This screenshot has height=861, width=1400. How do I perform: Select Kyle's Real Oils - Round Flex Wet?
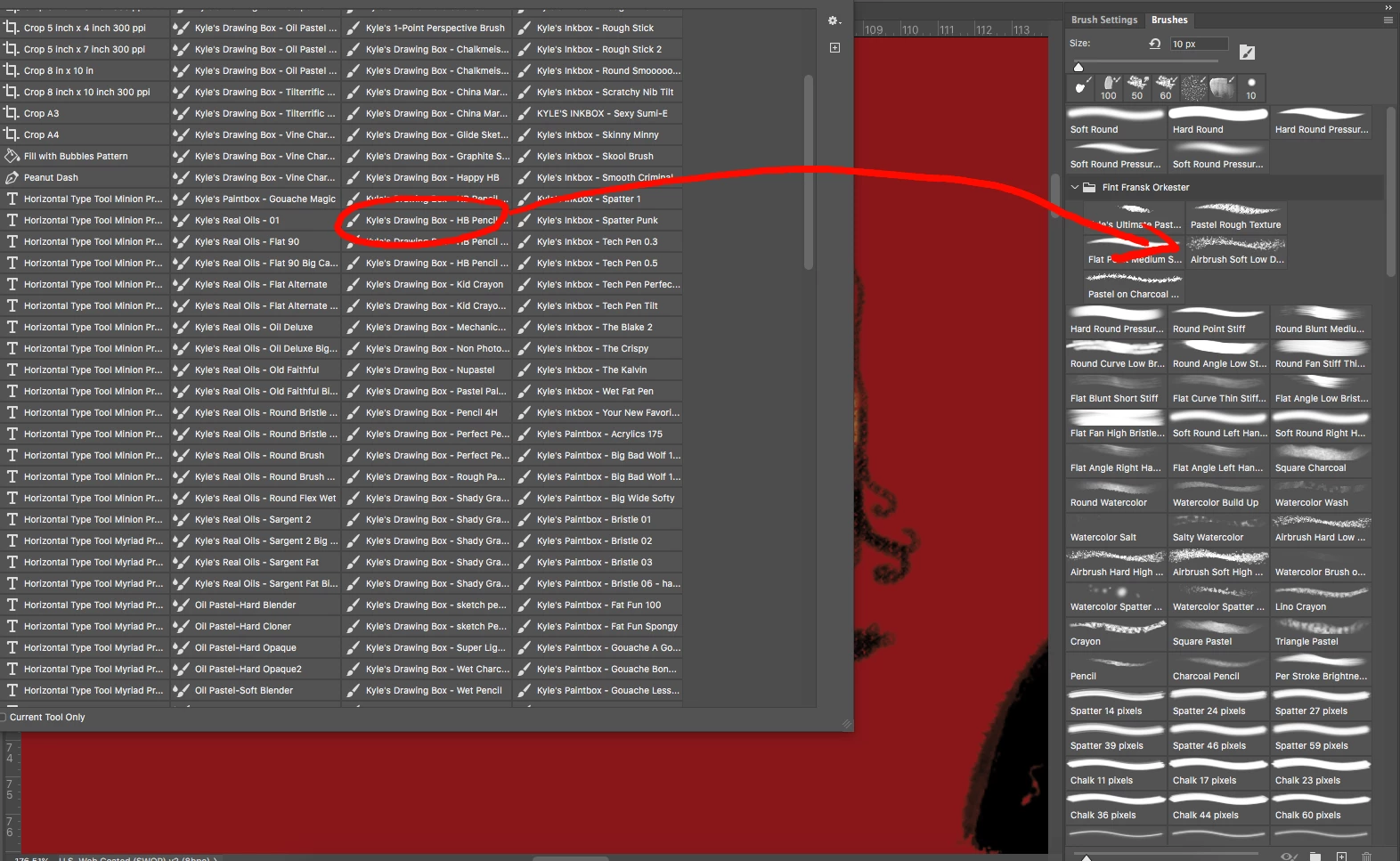coord(256,498)
